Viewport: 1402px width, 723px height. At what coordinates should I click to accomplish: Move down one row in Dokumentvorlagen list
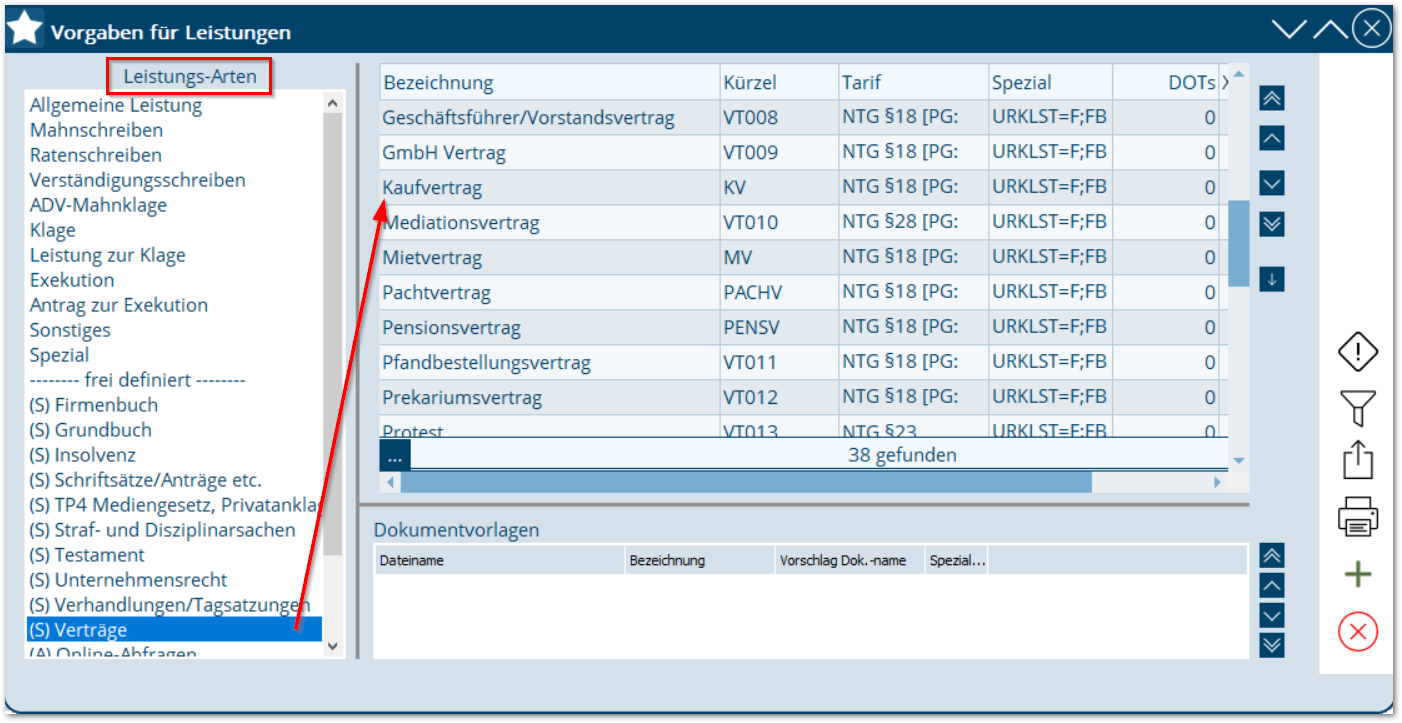[x=1272, y=616]
